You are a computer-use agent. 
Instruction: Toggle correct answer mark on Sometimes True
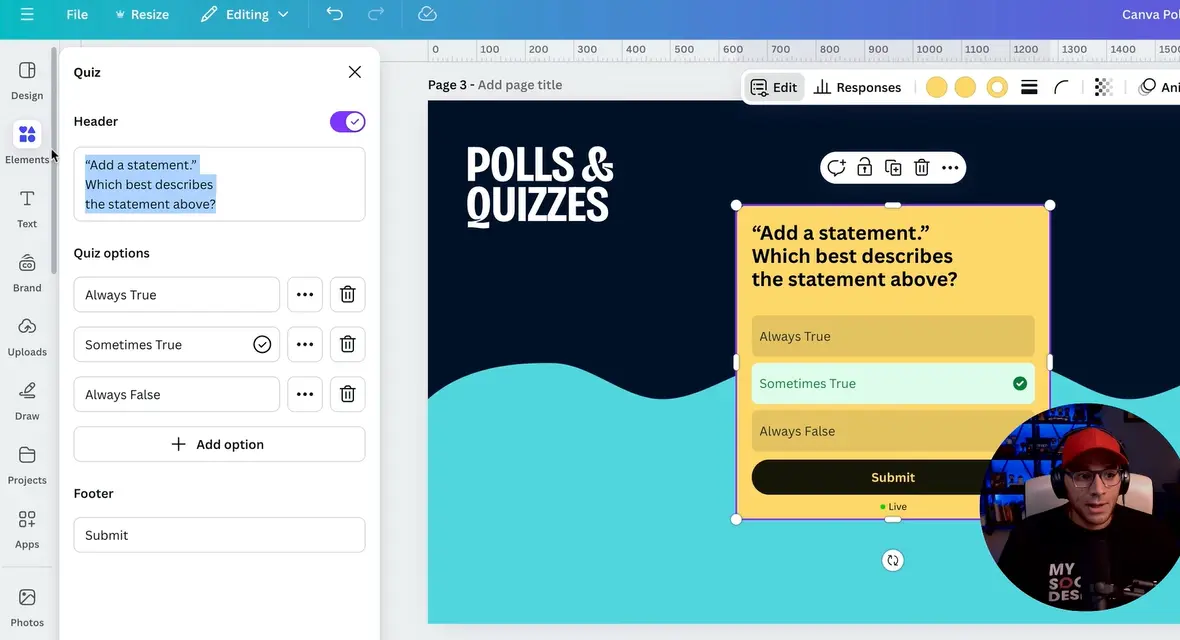[262, 345]
